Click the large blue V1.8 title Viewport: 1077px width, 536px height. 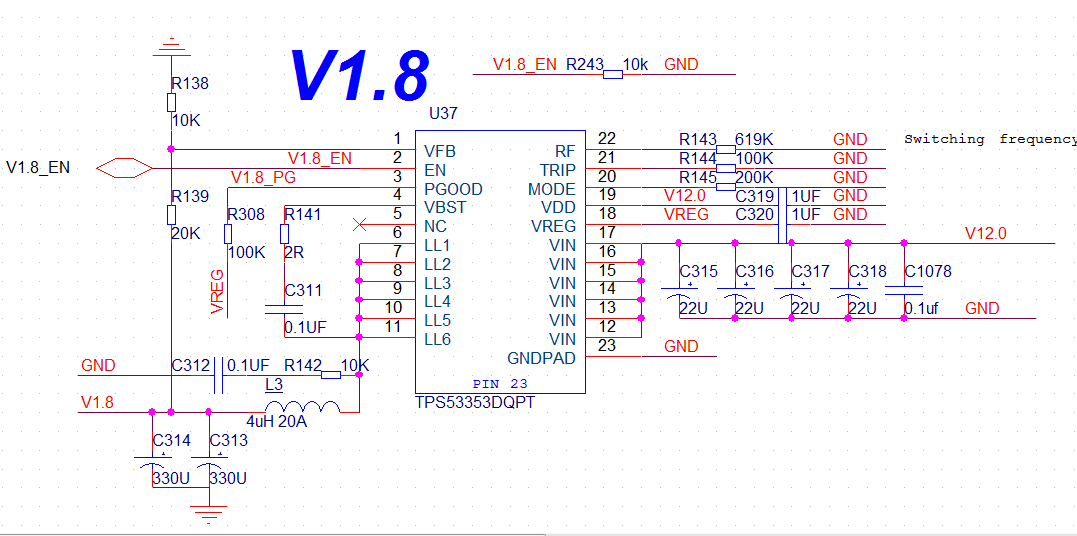tap(360, 74)
